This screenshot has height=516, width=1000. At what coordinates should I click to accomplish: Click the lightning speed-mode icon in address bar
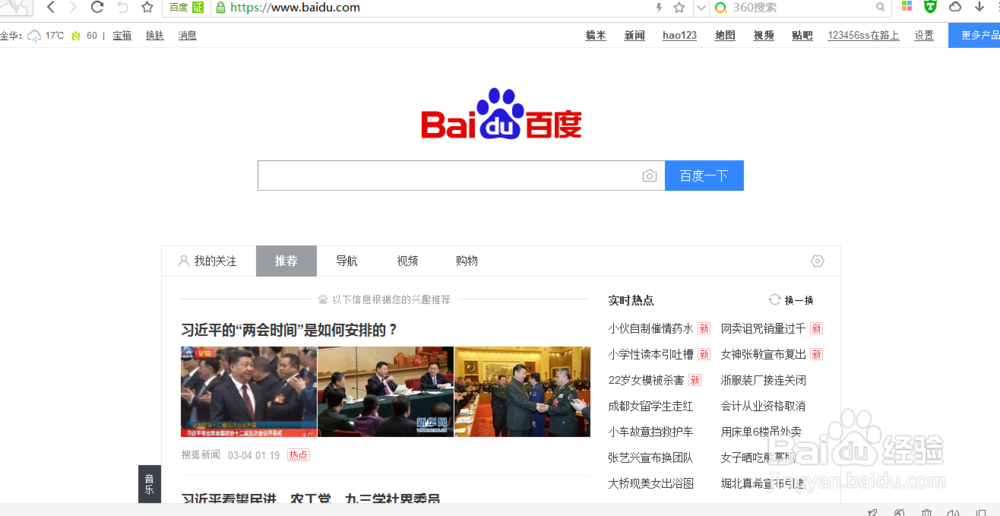click(659, 8)
